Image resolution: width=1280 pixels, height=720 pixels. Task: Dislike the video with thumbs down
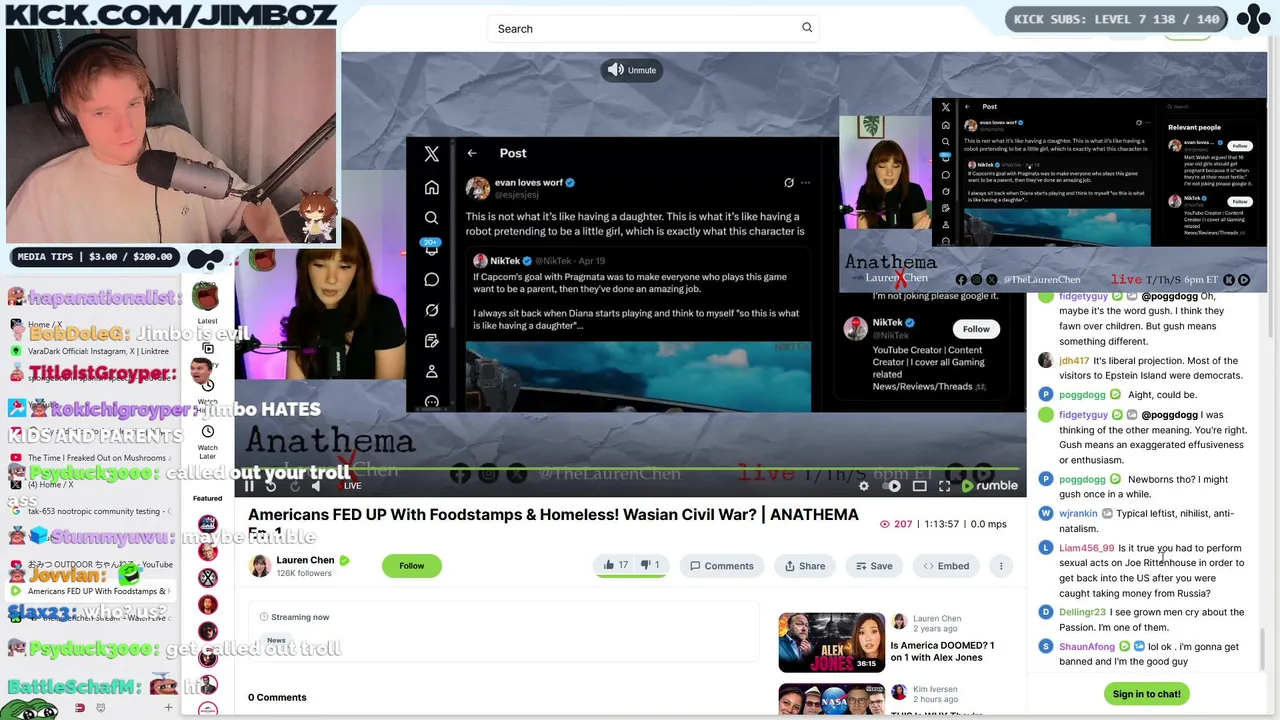650,566
